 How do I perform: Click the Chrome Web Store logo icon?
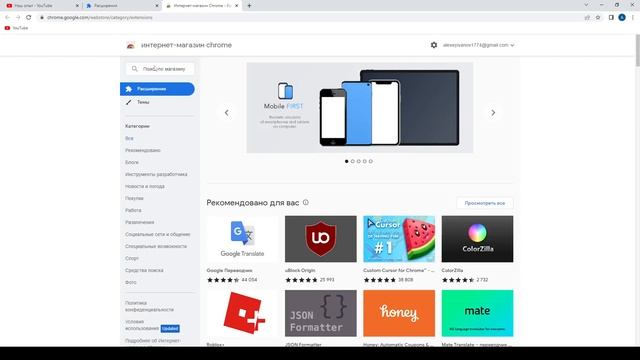coord(131,45)
